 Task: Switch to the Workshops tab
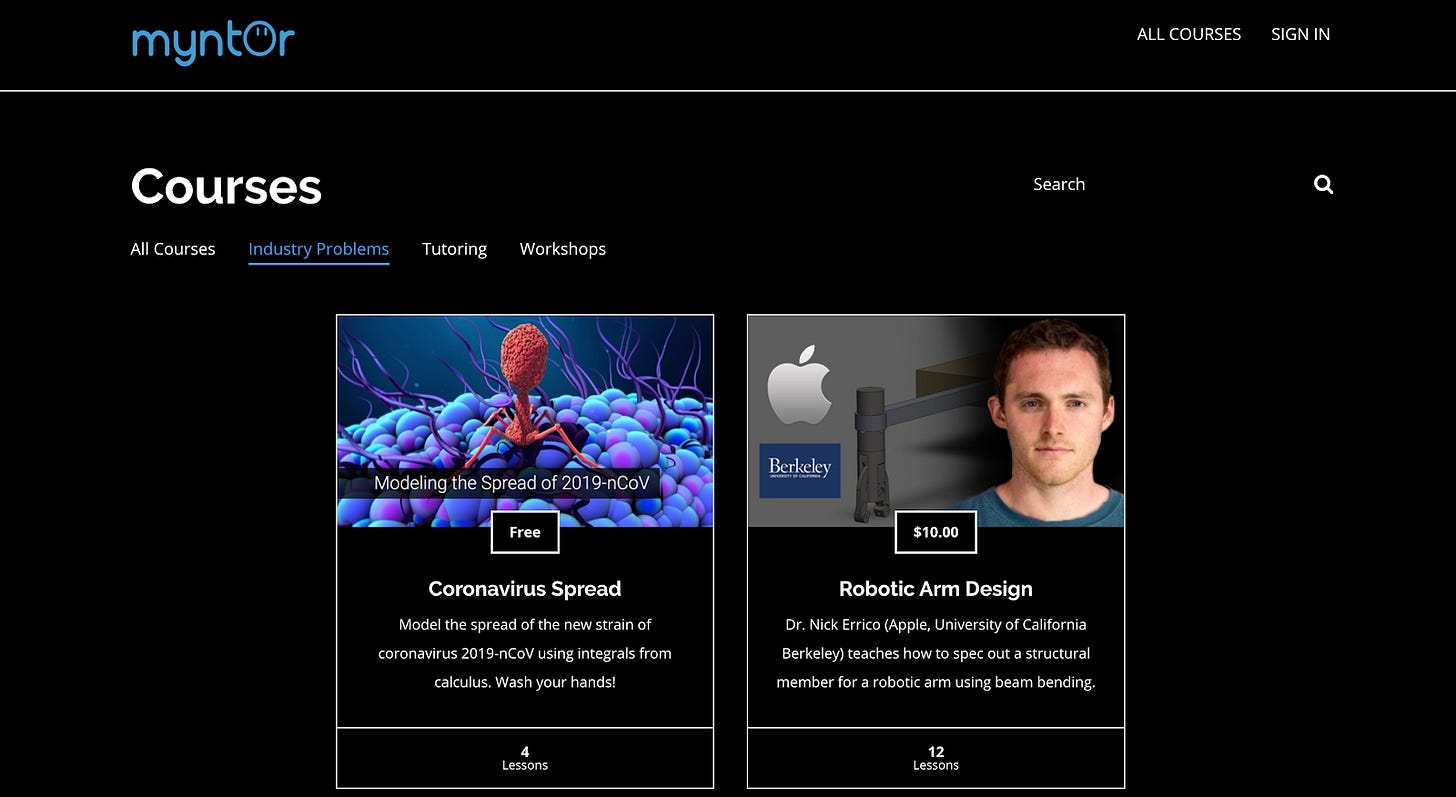point(563,249)
